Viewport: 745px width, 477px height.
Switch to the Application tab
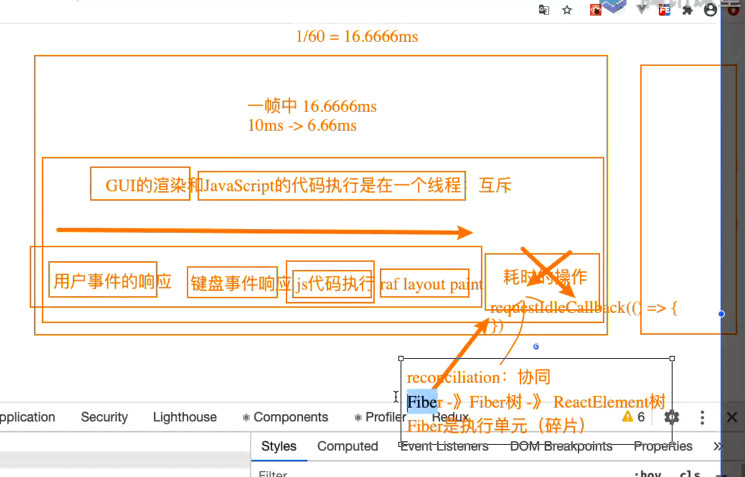(x=27, y=417)
